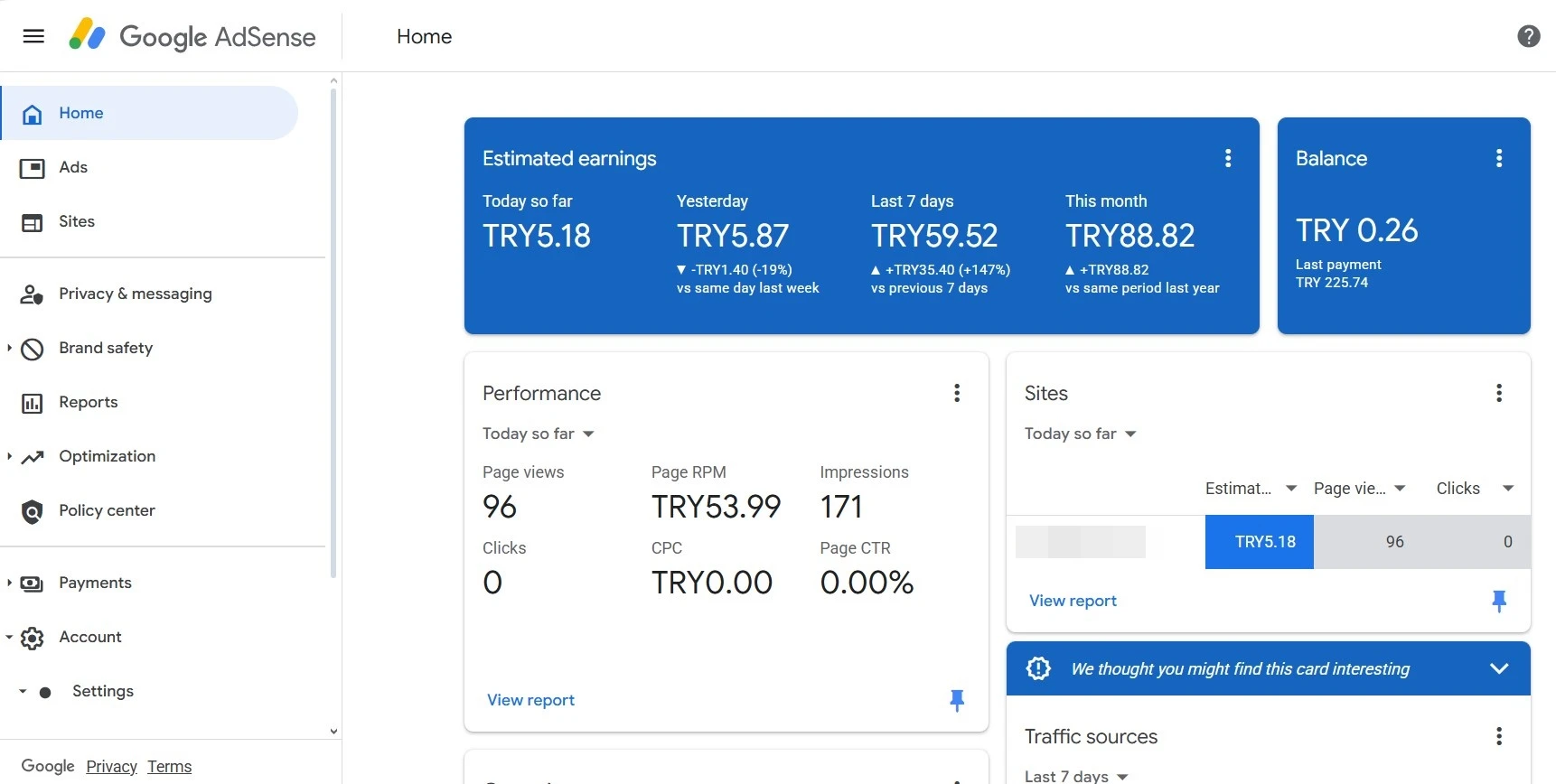Expand the Payments section arrow

(9, 583)
